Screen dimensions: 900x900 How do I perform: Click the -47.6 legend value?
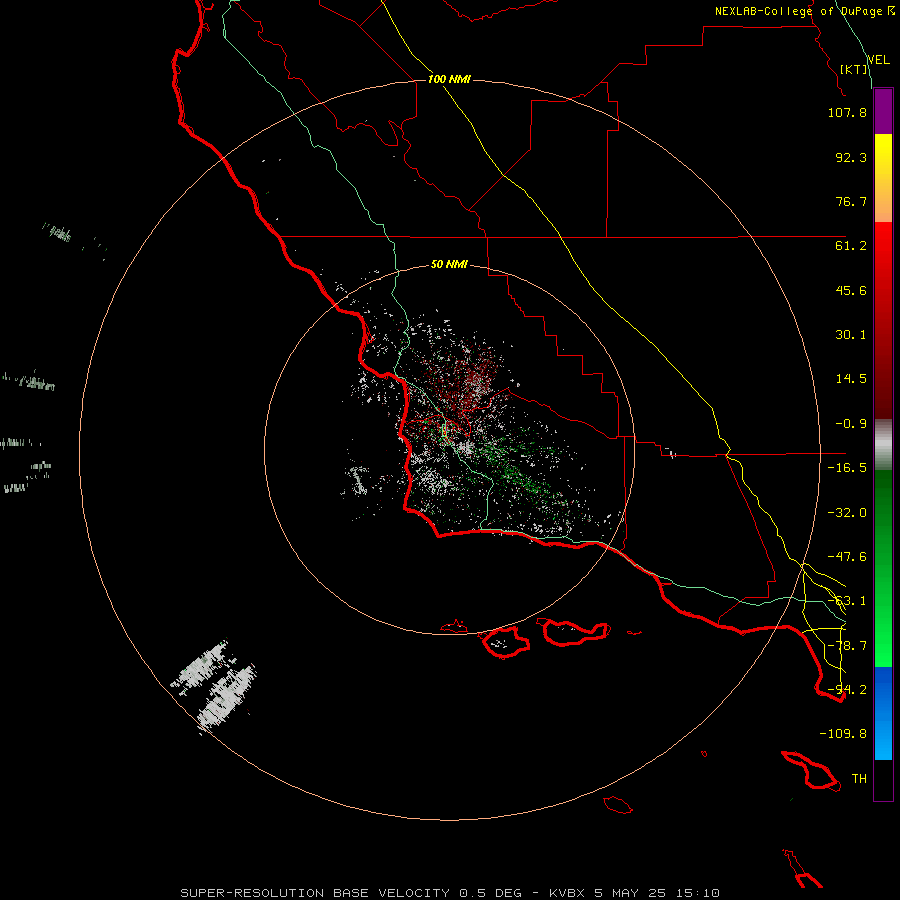point(847,557)
